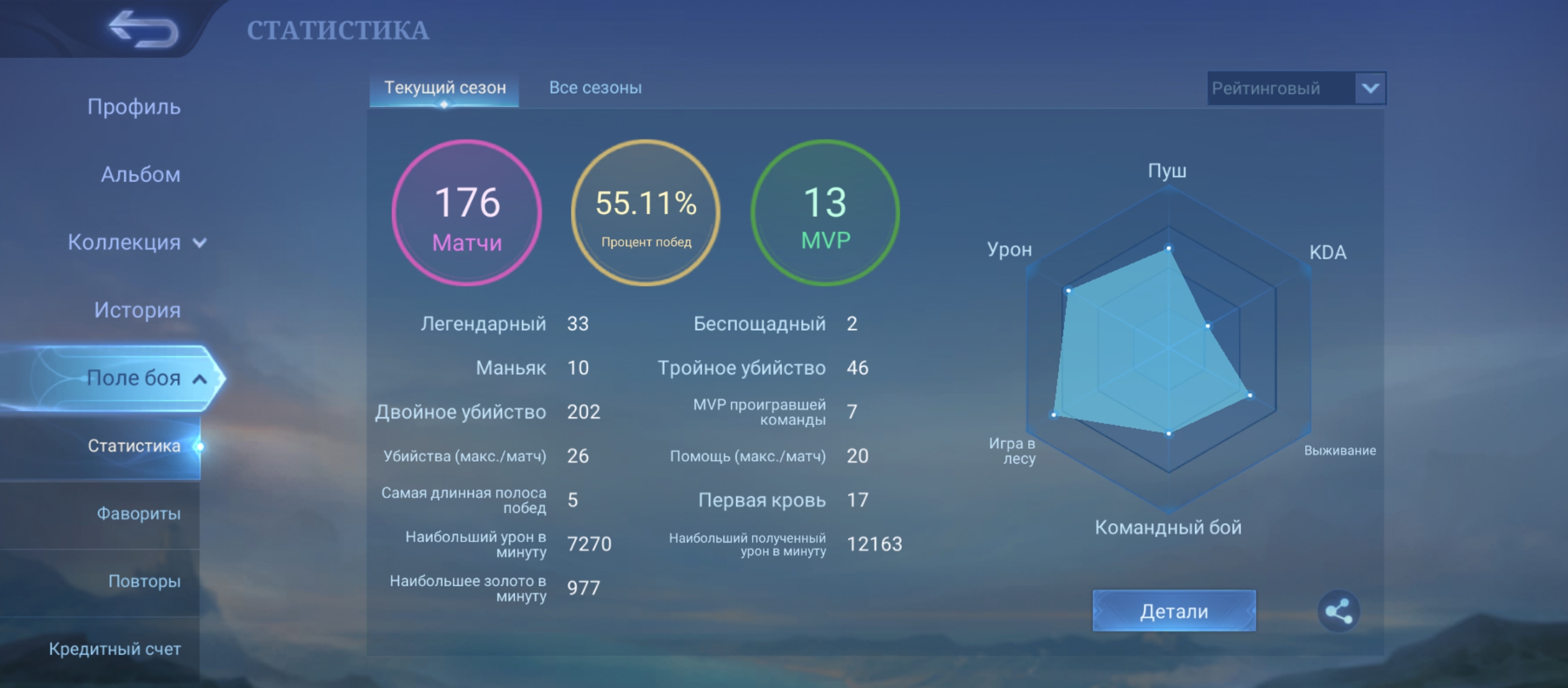
Task: Click the yellow win-rate circle
Action: click(x=646, y=213)
